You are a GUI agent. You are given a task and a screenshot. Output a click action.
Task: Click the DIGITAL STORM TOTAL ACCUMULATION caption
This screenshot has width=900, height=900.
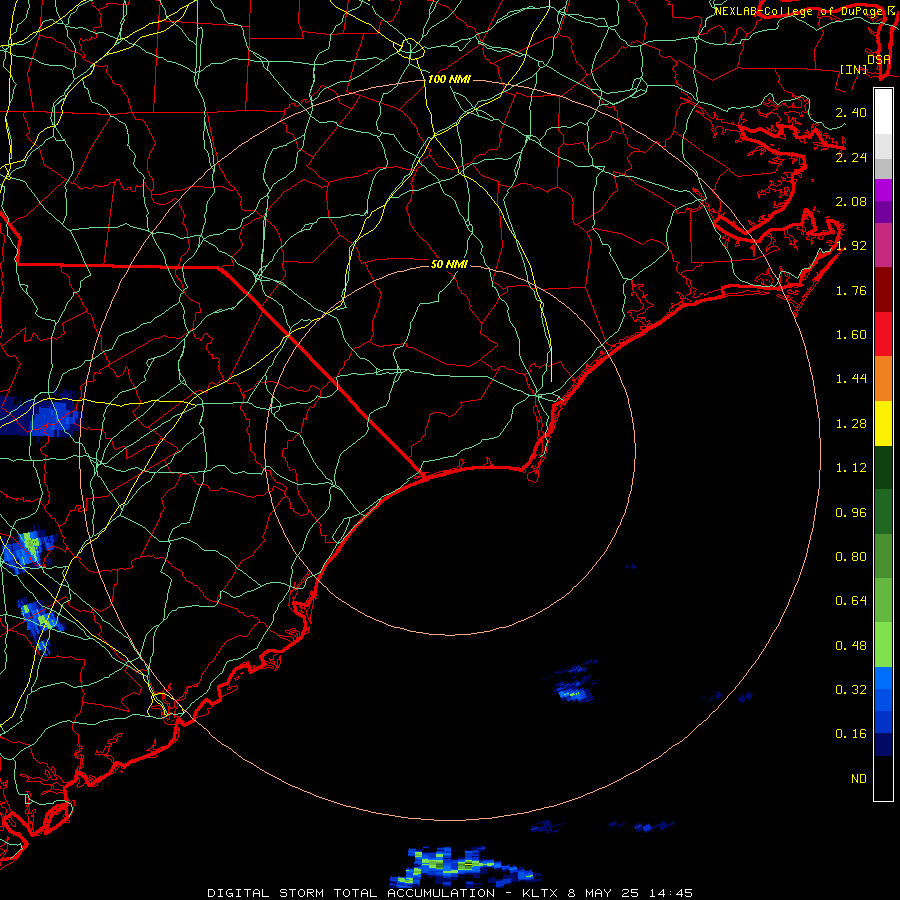(x=351, y=893)
